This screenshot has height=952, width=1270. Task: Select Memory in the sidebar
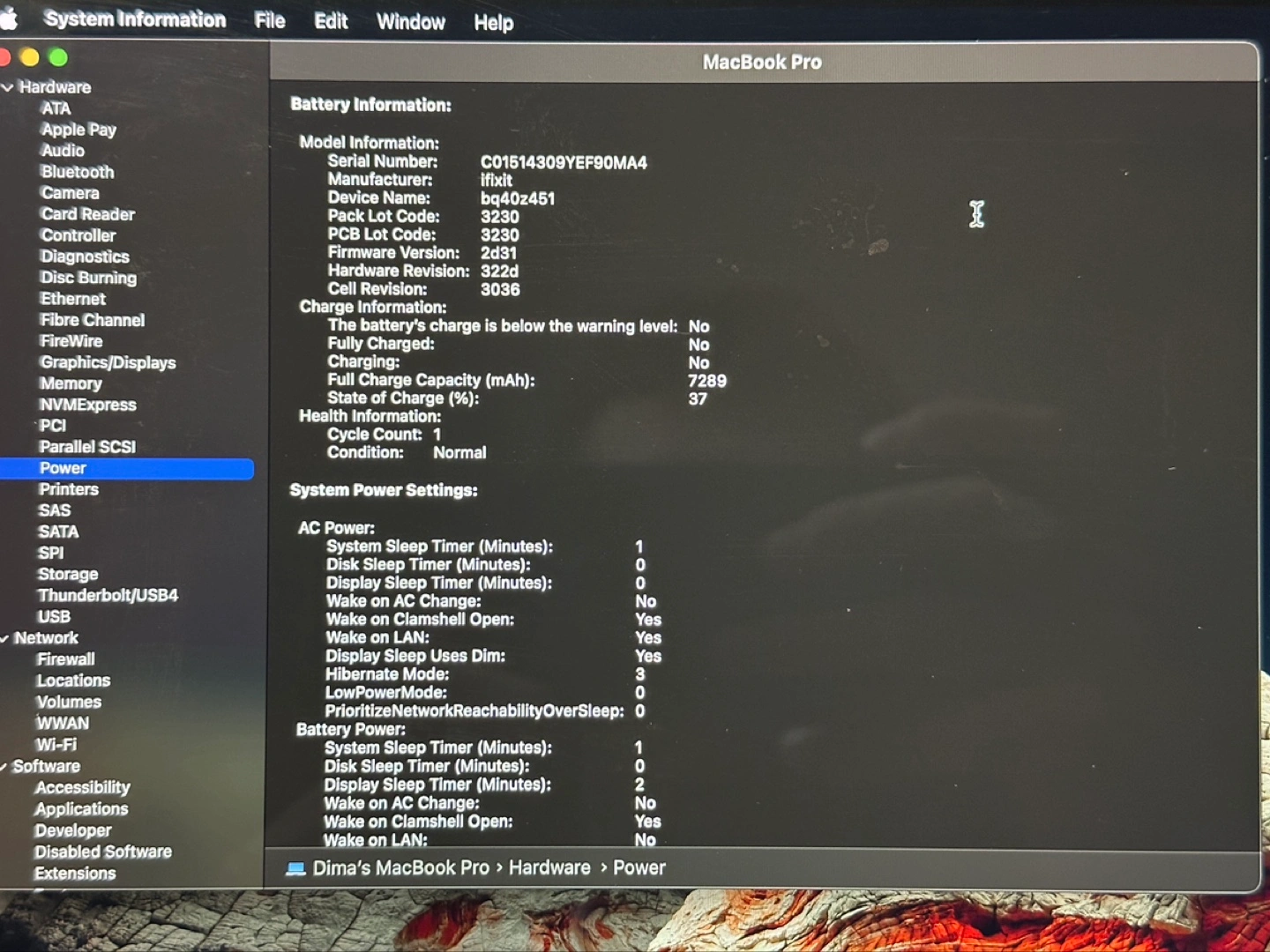[x=71, y=383]
